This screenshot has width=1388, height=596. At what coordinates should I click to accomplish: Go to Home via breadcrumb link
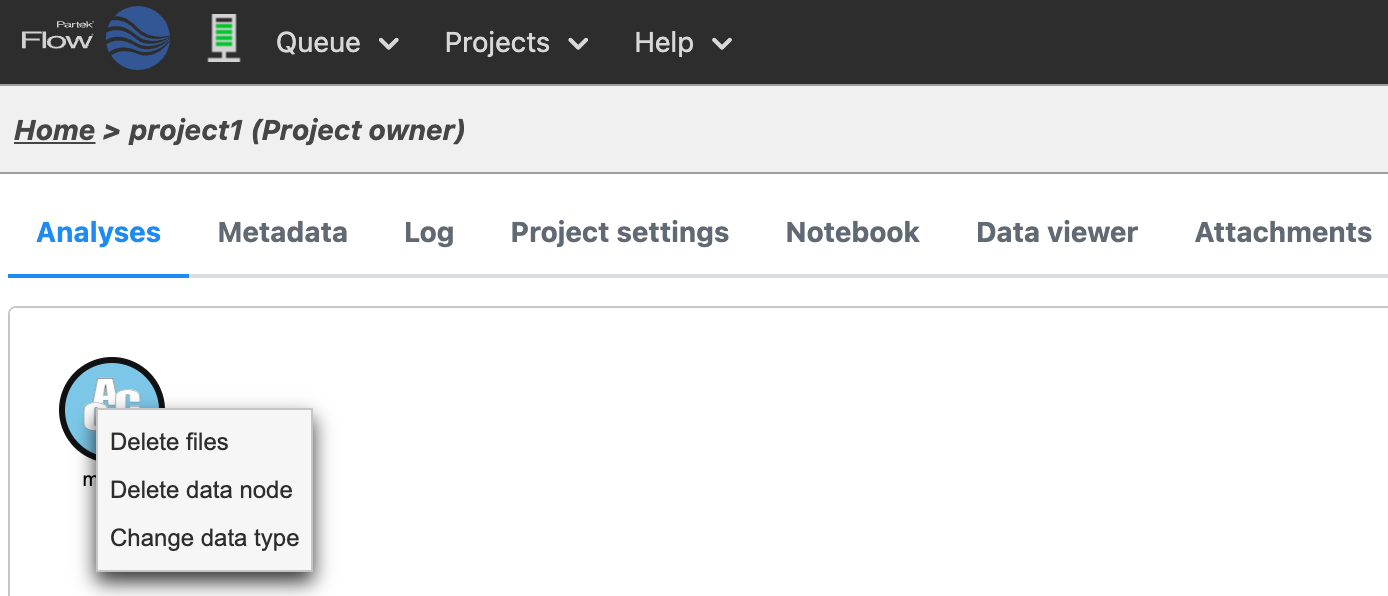pyautogui.click(x=54, y=130)
